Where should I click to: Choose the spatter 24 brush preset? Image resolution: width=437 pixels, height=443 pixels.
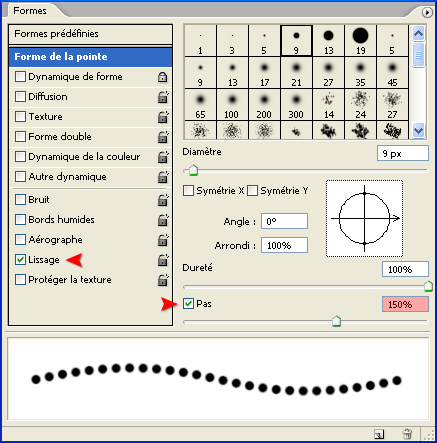click(360, 105)
